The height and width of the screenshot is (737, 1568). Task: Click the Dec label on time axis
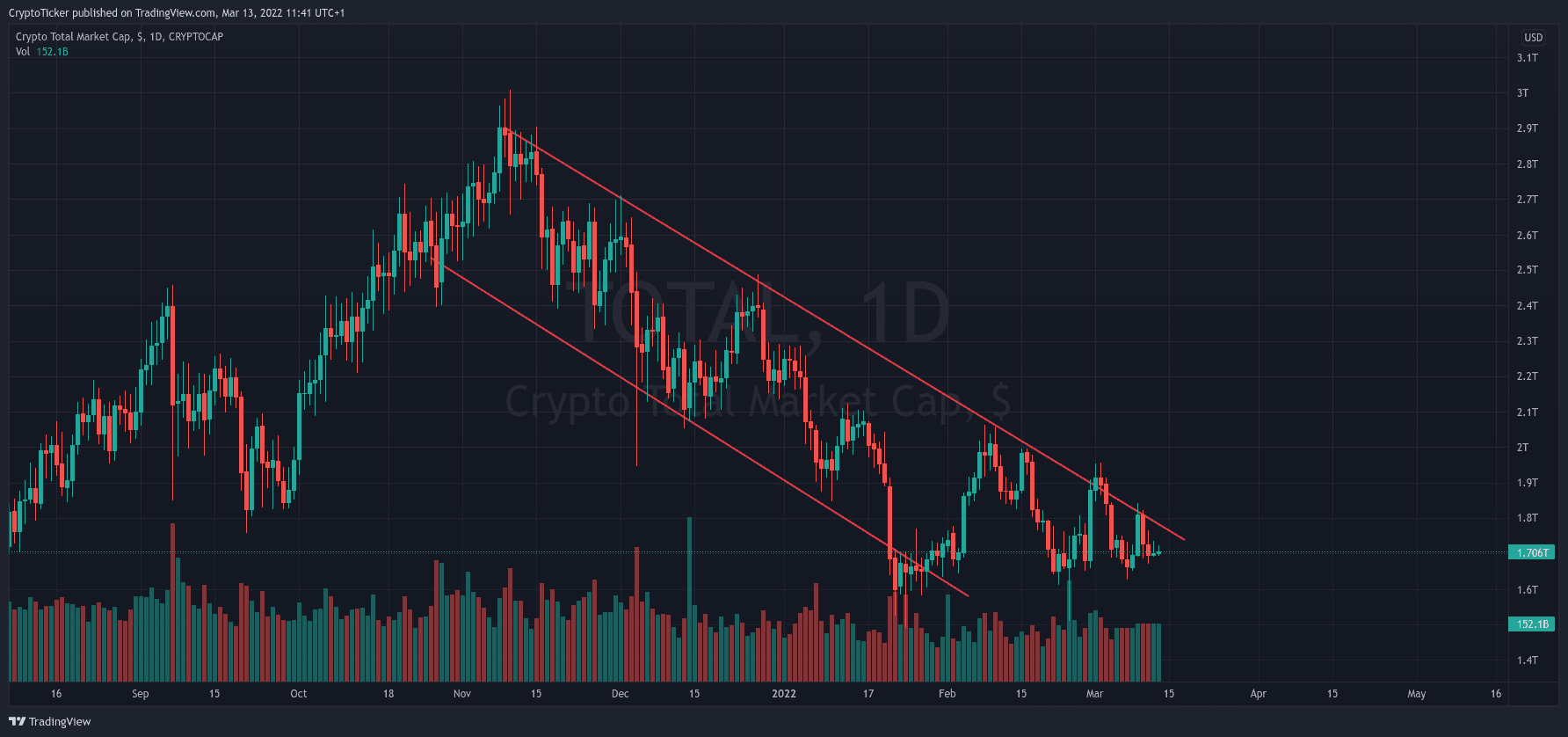[621, 694]
